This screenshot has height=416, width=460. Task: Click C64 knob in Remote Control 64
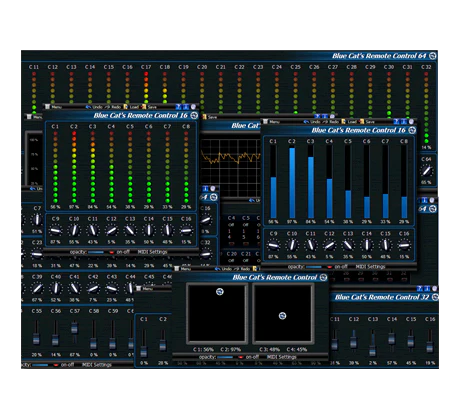tap(426, 171)
